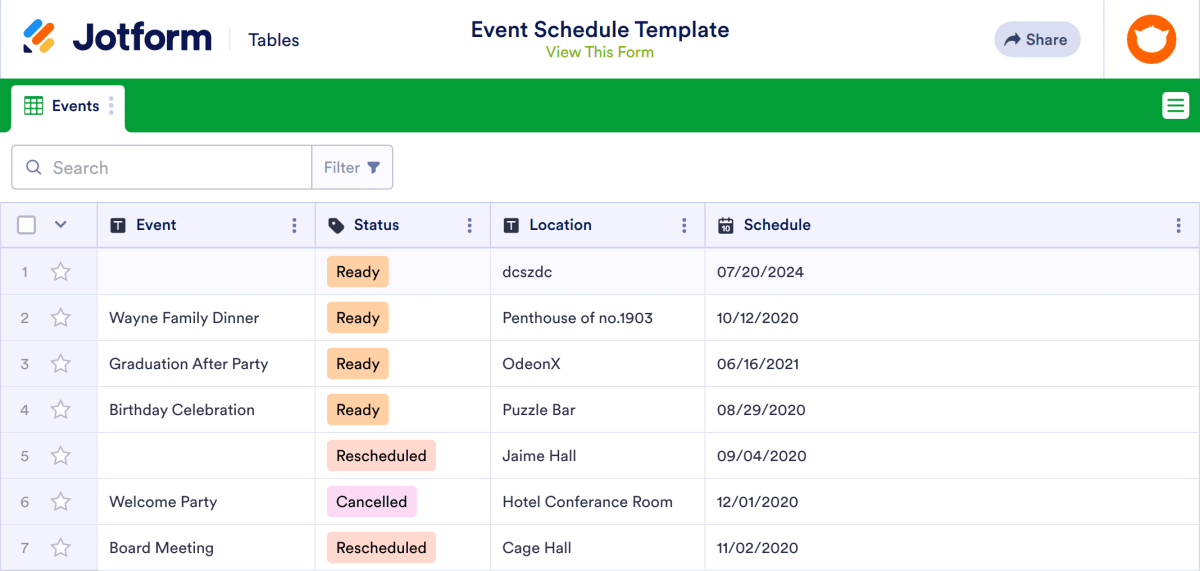Open the Event column options menu
Viewport: 1200px width, 571px height.
(294, 225)
